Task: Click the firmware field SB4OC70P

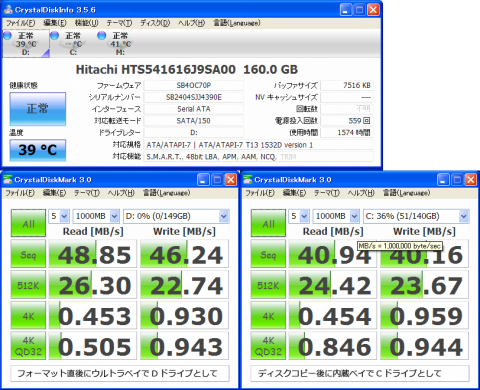Action: point(194,85)
